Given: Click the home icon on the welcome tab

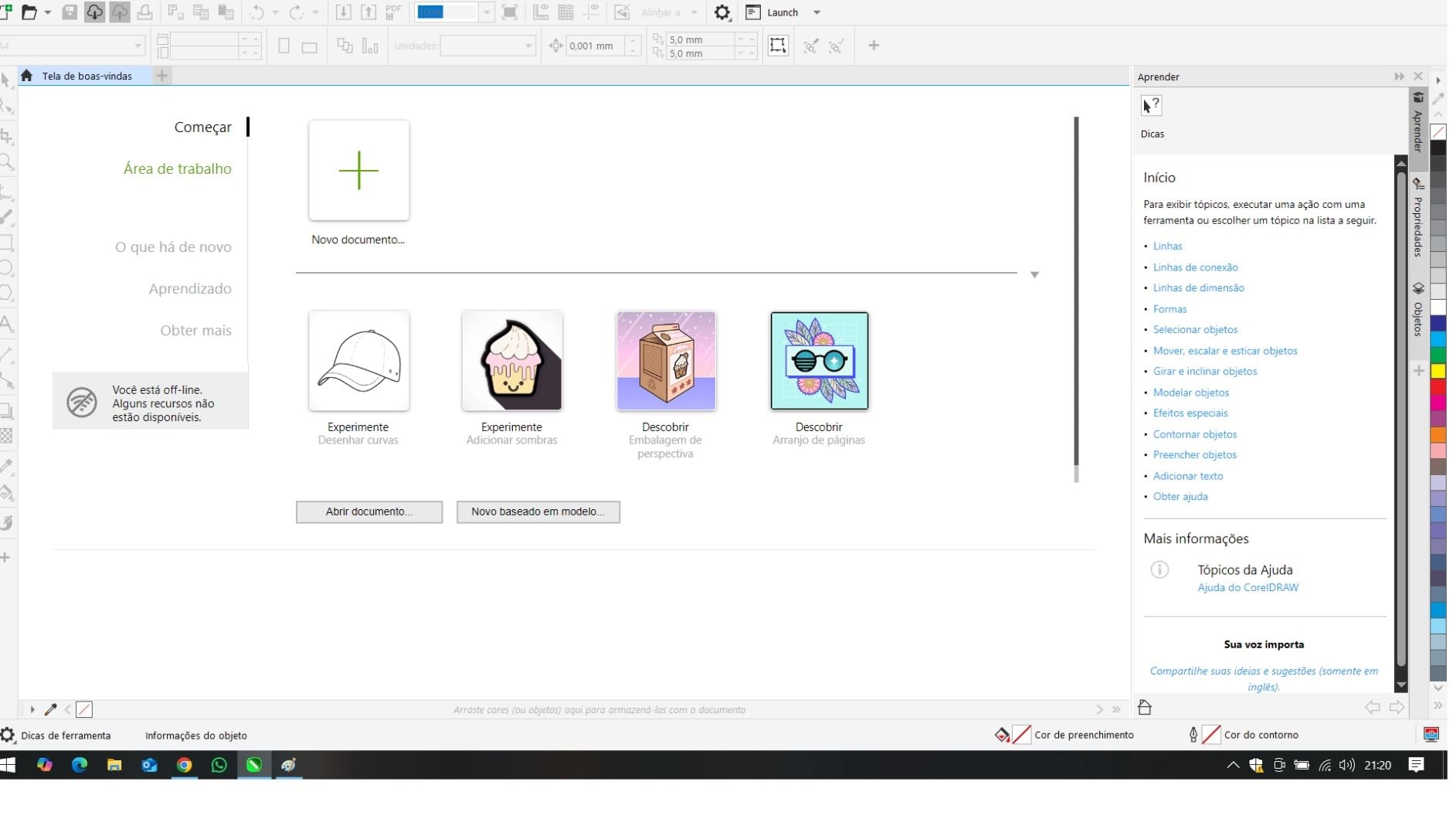Looking at the screenshot, I should tap(27, 76).
